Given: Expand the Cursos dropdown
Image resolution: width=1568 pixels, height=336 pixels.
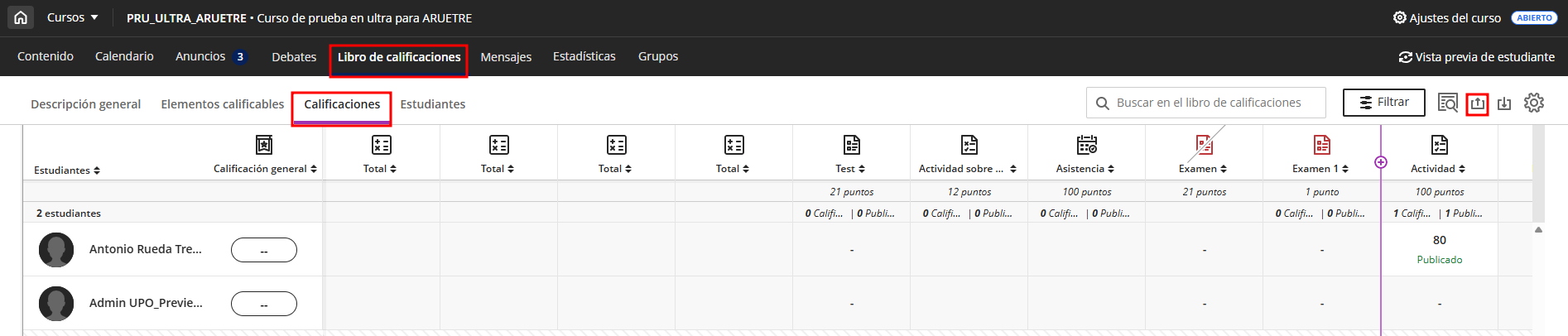Looking at the screenshot, I should click(72, 17).
